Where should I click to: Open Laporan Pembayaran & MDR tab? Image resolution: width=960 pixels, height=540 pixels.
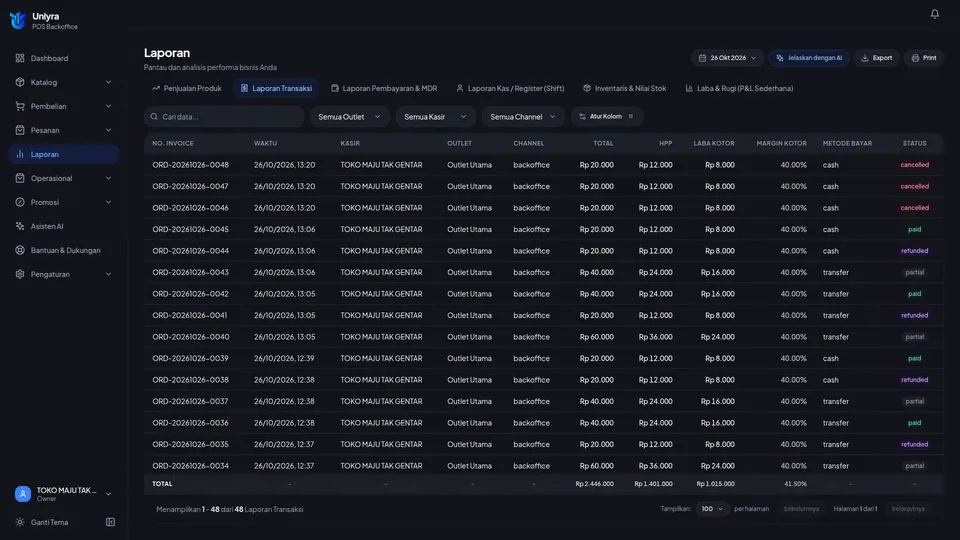[384, 88]
